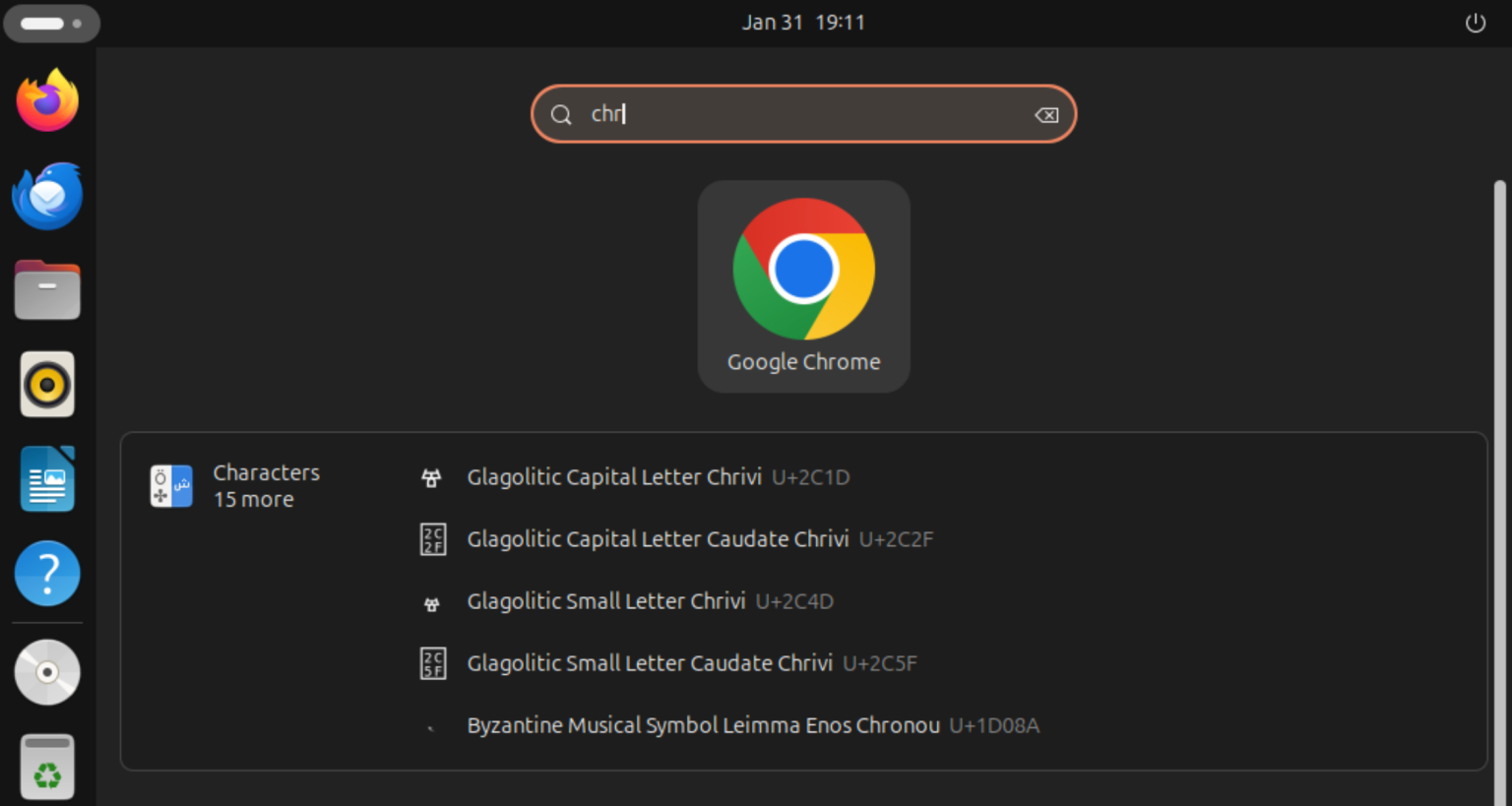1512x806 pixels.
Task: Open Firefox from the dock
Action: coord(46,99)
